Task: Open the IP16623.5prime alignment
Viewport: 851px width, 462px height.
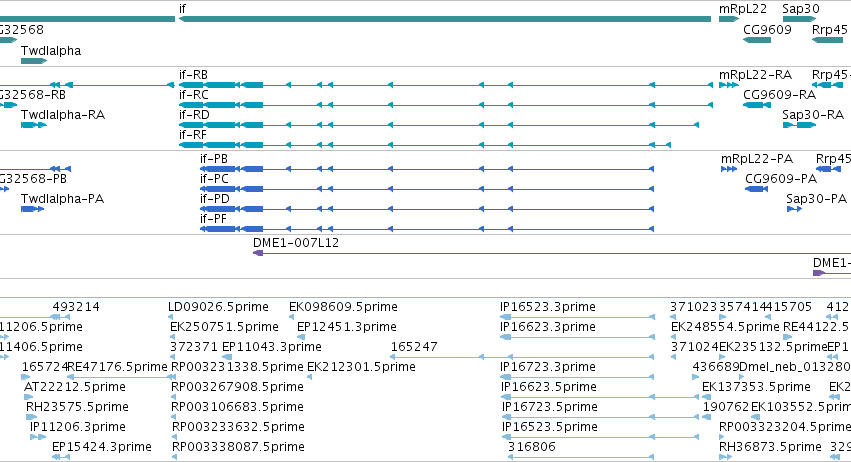Action: pos(600,397)
